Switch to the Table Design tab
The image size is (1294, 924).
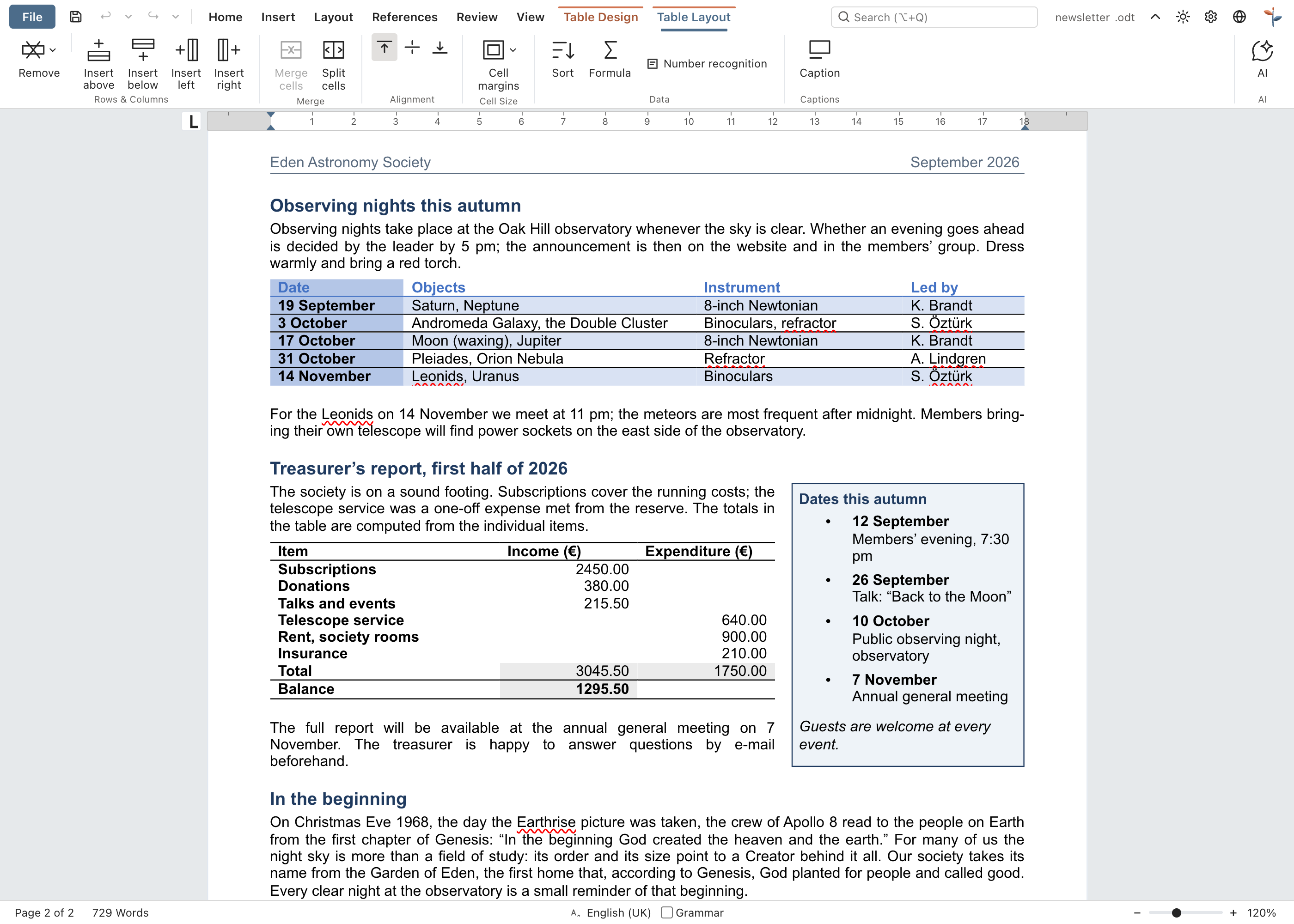point(600,17)
